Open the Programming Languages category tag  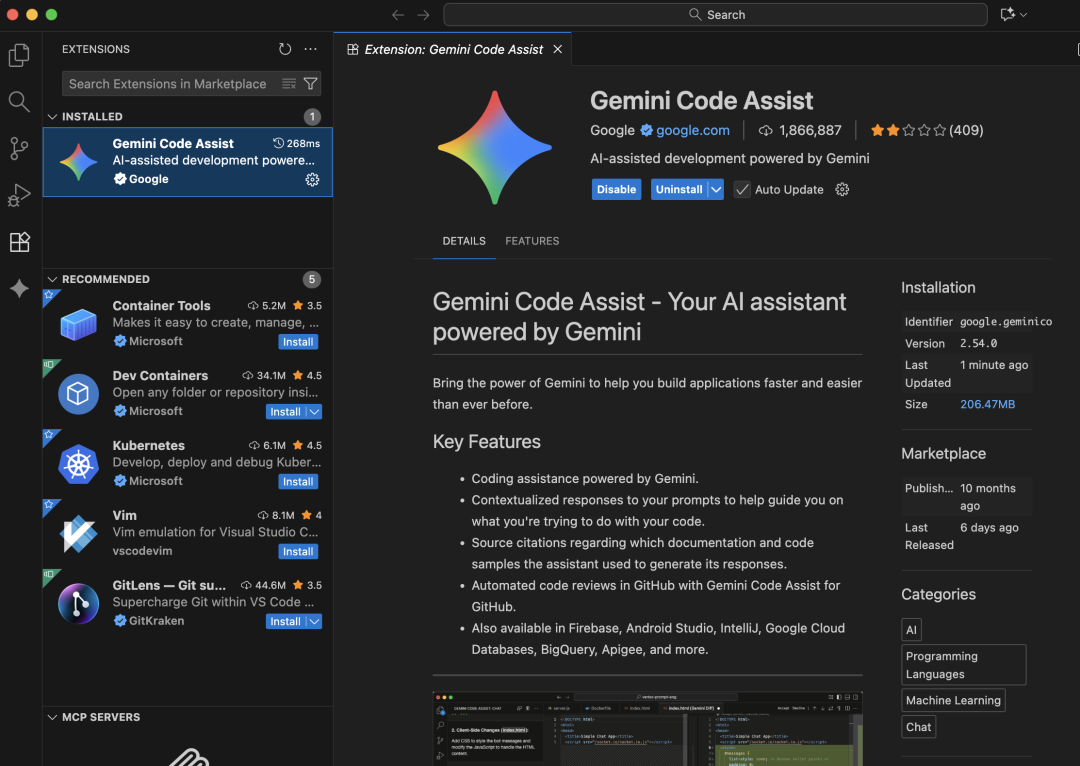(963, 665)
